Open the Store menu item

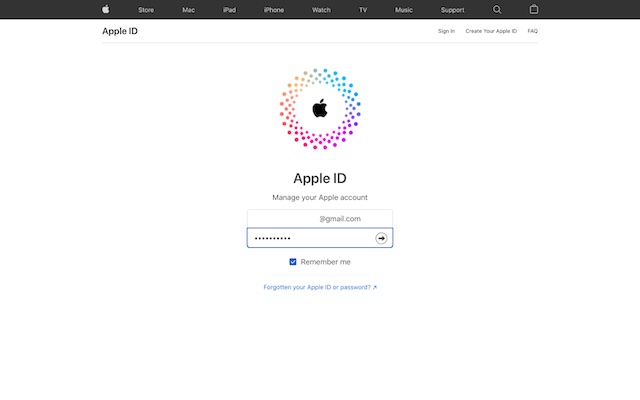coord(146,10)
